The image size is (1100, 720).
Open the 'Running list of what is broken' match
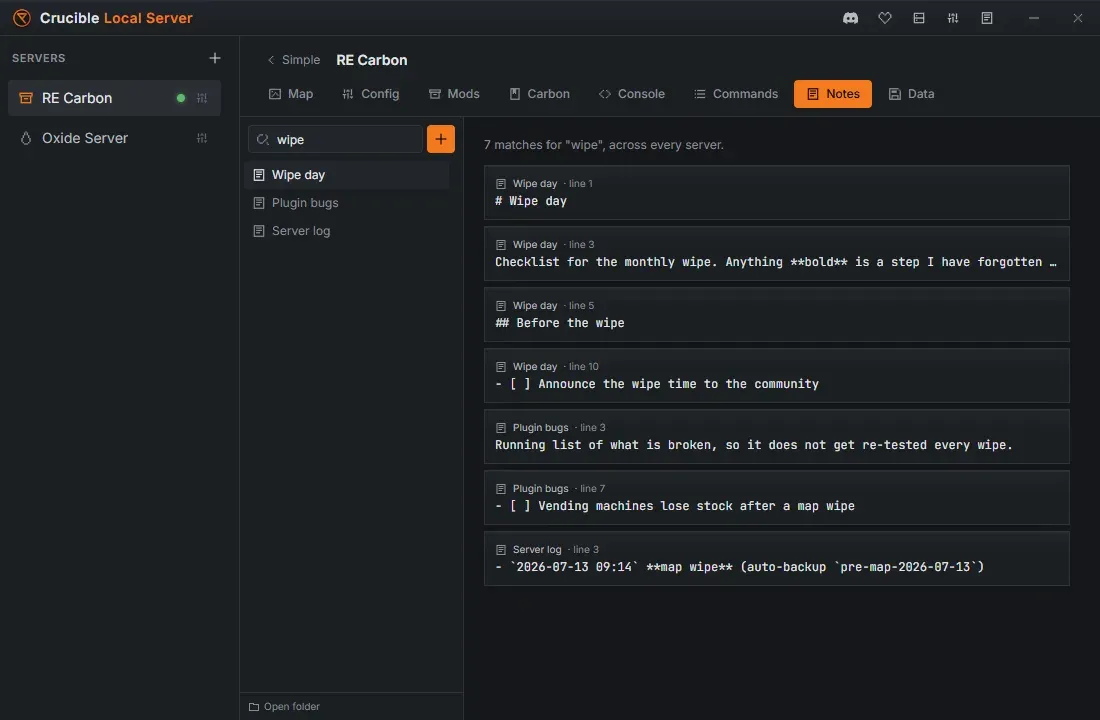(x=777, y=437)
